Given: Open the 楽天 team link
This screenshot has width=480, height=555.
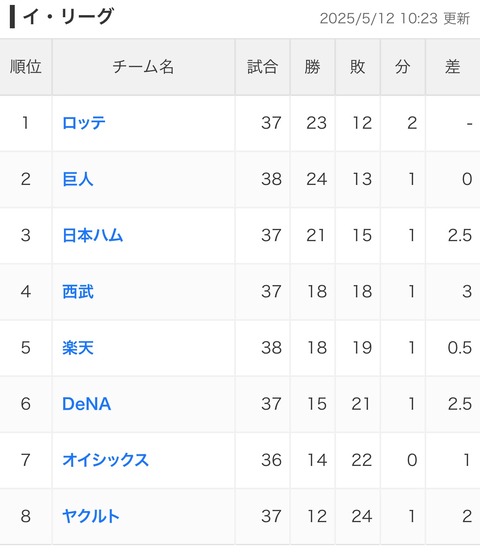Looking at the screenshot, I should tap(78, 348).
